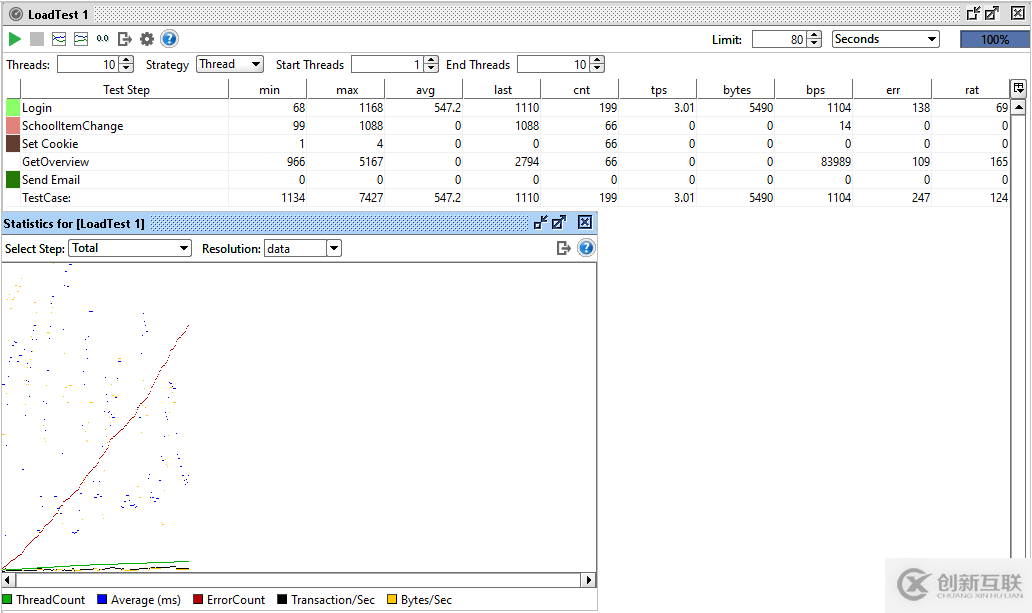Click the Resolution text field showing data
The width and height of the screenshot is (1032, 613).
click(296, 248)
